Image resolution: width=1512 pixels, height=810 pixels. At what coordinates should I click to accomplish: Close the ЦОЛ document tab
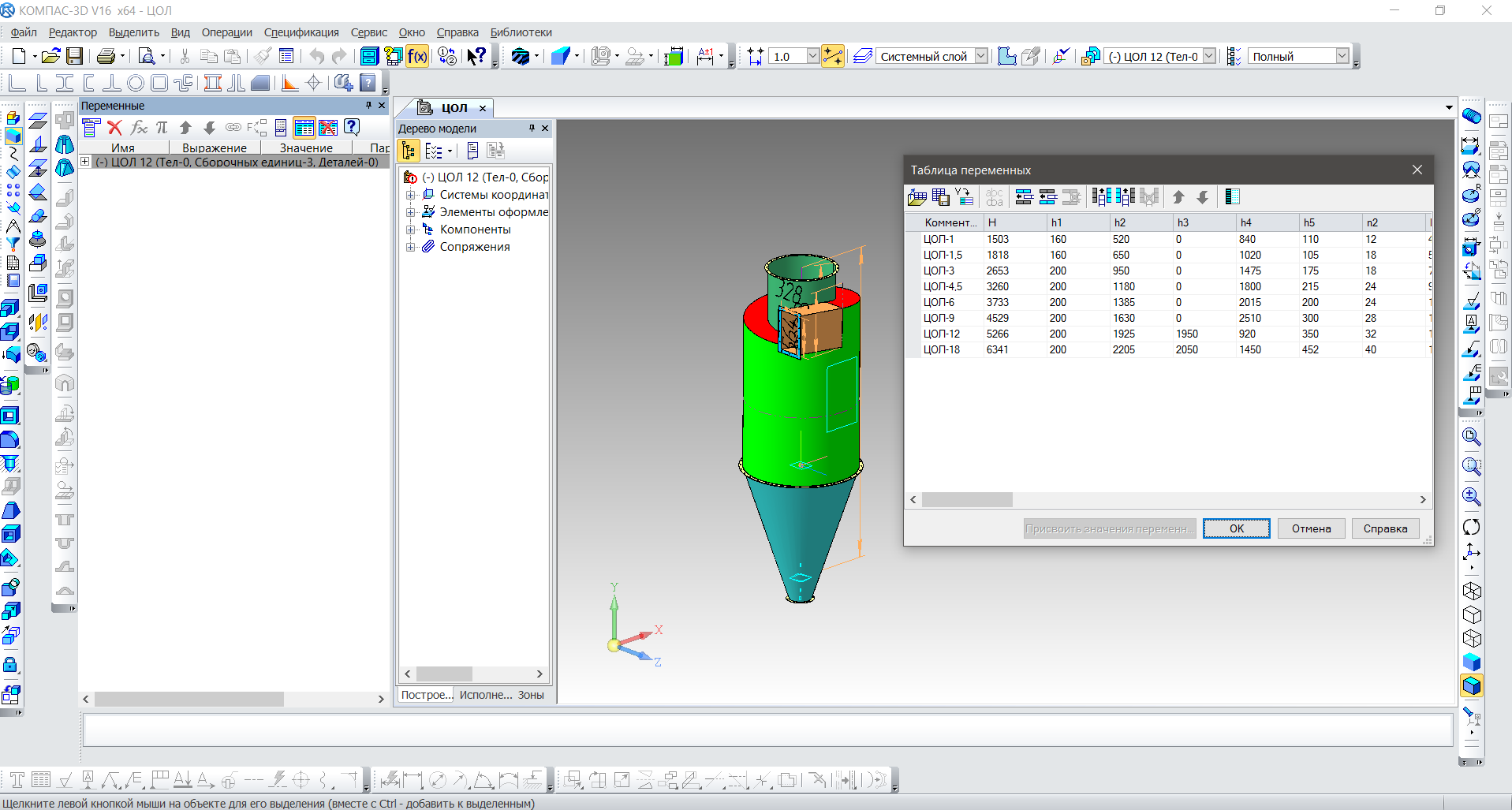click(483, 108)
